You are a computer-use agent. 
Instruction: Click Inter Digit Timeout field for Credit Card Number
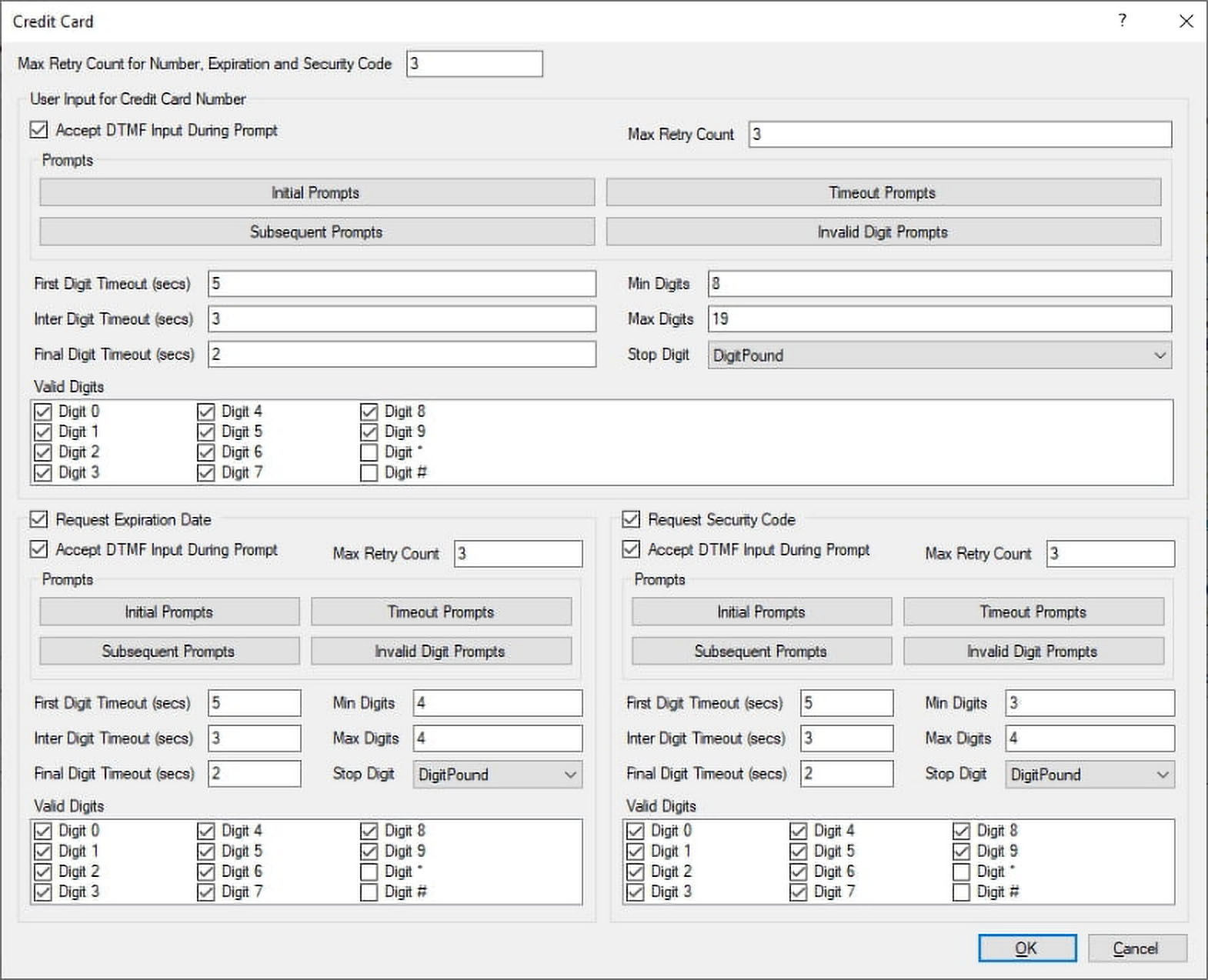point(402,318)
